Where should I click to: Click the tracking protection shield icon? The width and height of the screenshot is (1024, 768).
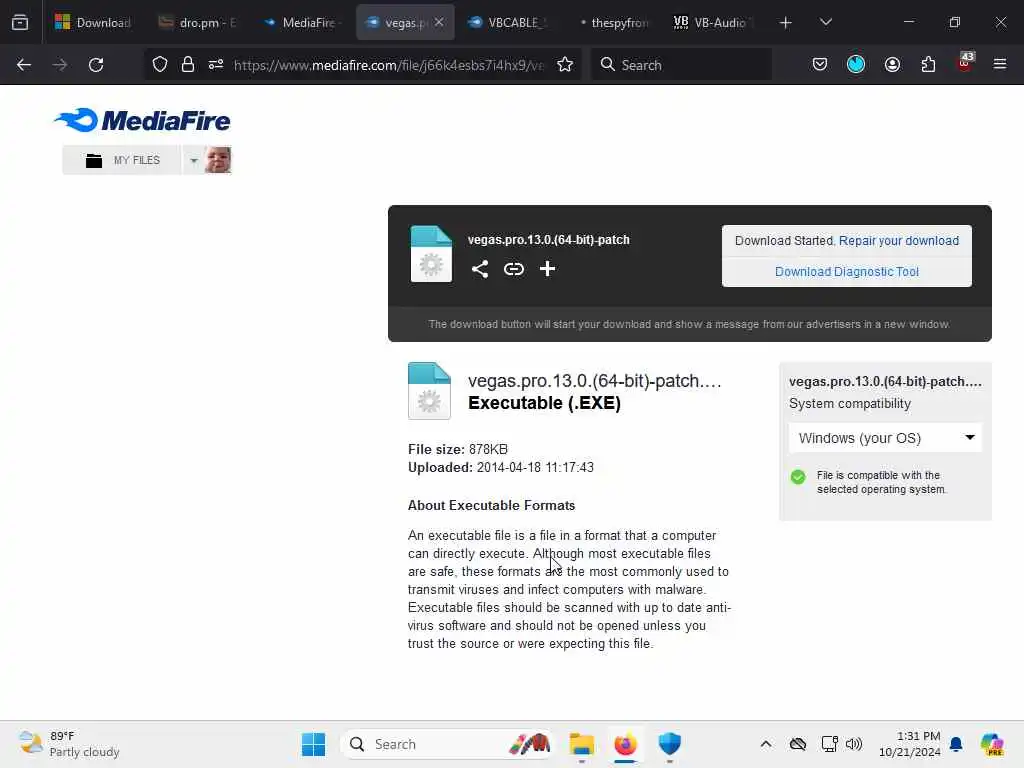(160, 65)
